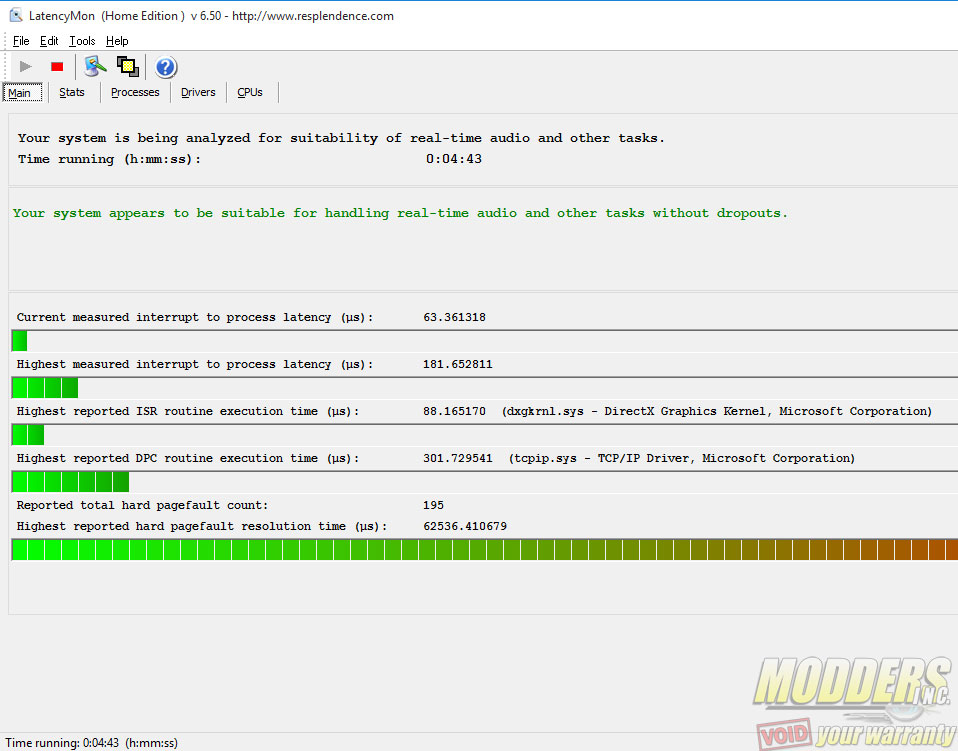The height and width of the screenshot is (751, 958).
Task: Click the dxgkrnl.sys DirectX Graphics Kernel text
Action: pyautogui.click(x=717, y=411)
